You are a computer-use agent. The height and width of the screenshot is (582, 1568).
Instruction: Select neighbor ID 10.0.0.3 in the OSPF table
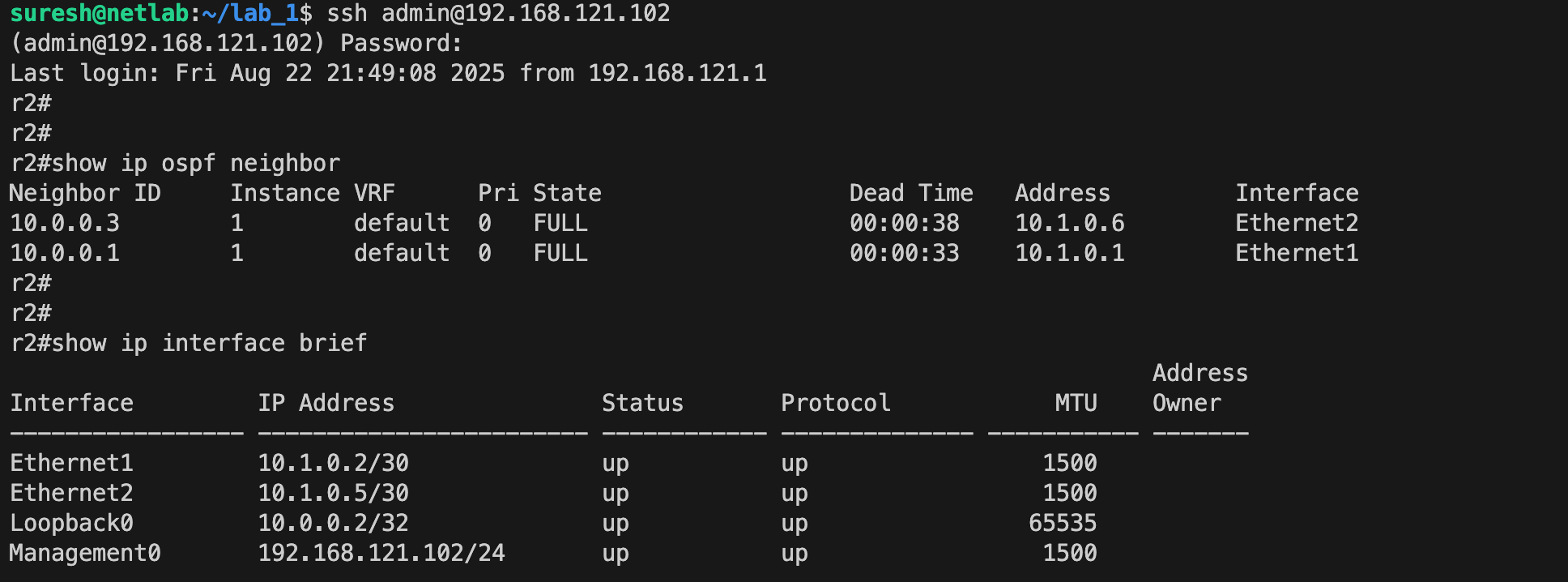[65, 224]
